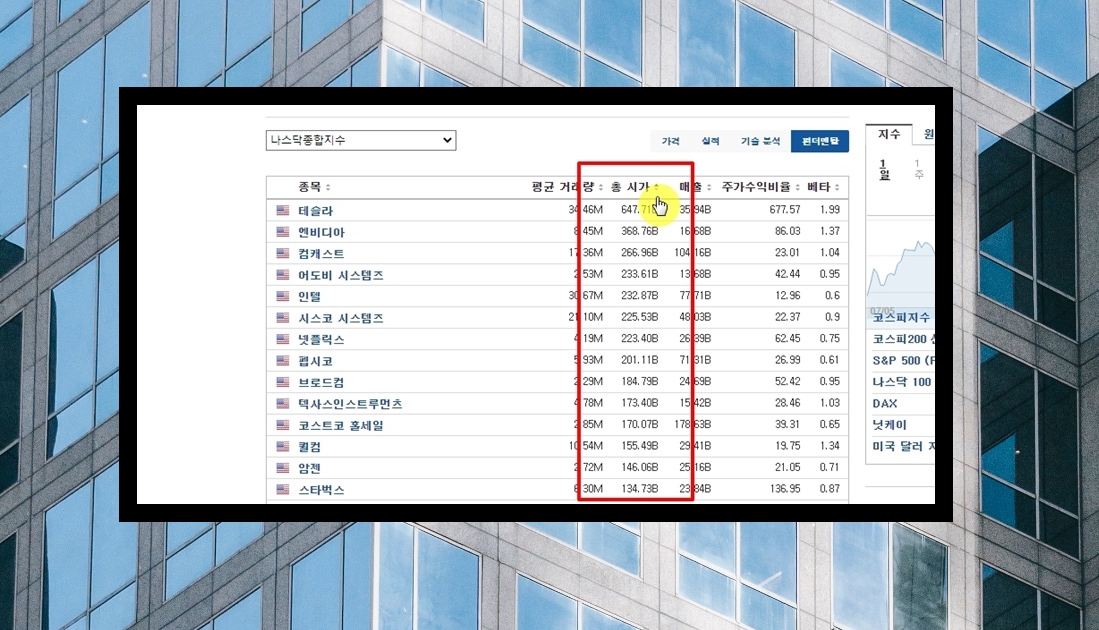
Task: Click 코스트코 홀세일 P/E value 39.31
Action: pyautogui.click(x=787, y=425)
